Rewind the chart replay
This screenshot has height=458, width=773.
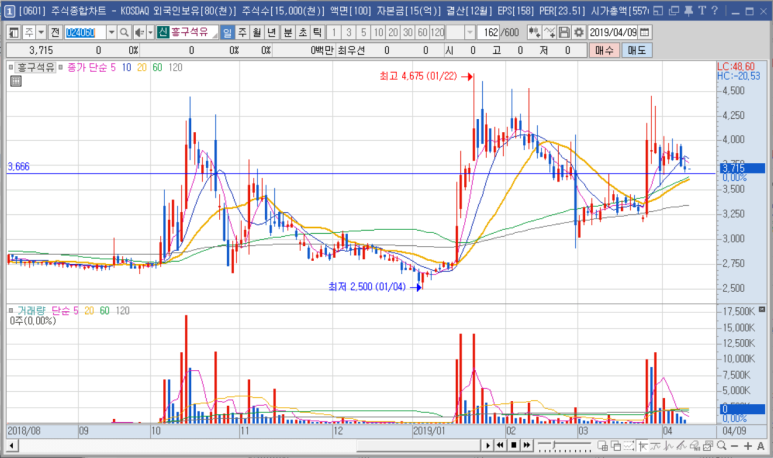coord(500,445)
